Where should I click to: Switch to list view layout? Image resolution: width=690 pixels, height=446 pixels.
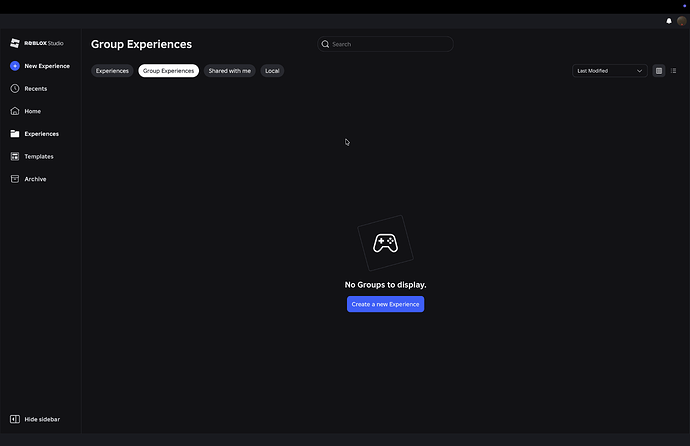click(x=673, y=71)
